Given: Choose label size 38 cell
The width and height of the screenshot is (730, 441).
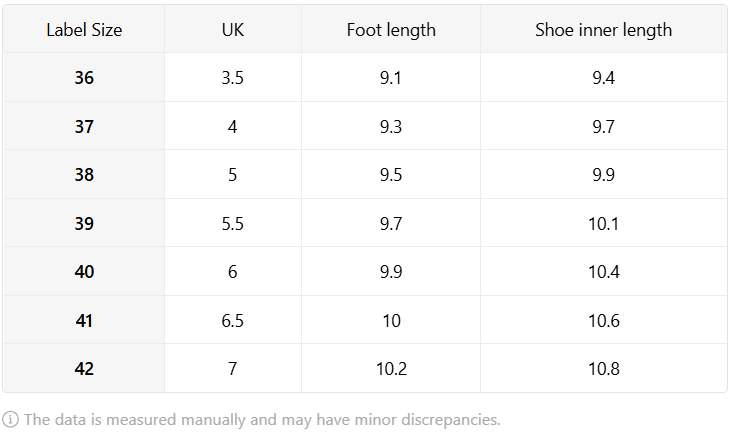Looking at the screenshot, I should [84, 175].
